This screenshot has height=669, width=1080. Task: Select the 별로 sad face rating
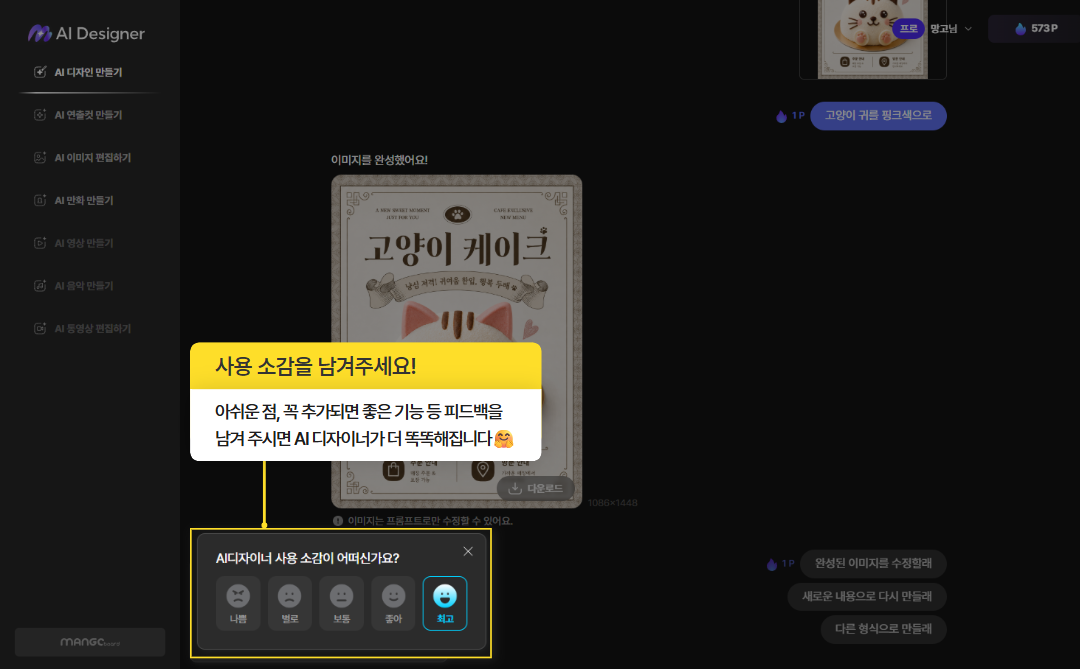290,604
